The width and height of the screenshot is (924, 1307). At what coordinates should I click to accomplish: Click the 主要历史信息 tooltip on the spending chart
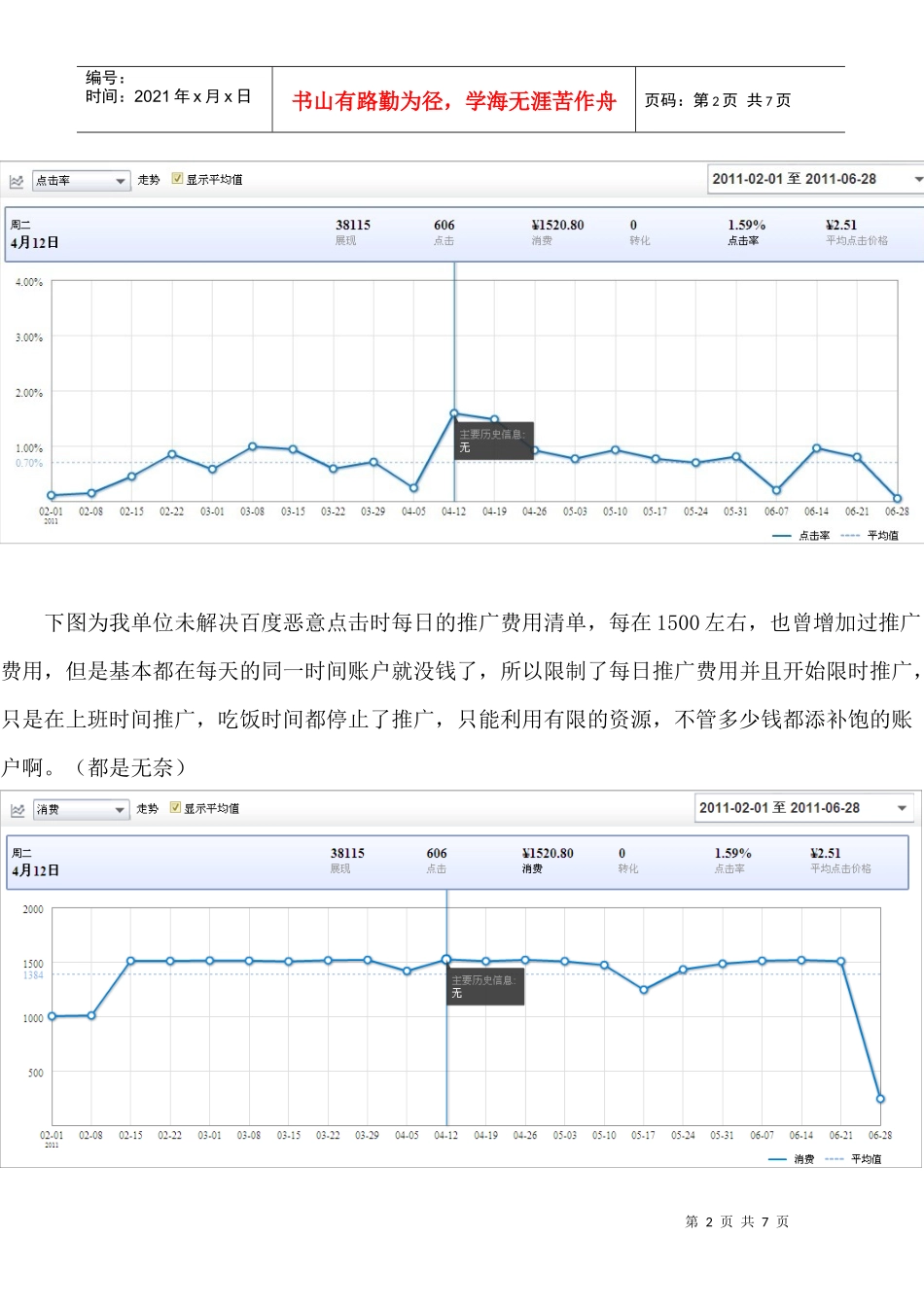(485, 986)
